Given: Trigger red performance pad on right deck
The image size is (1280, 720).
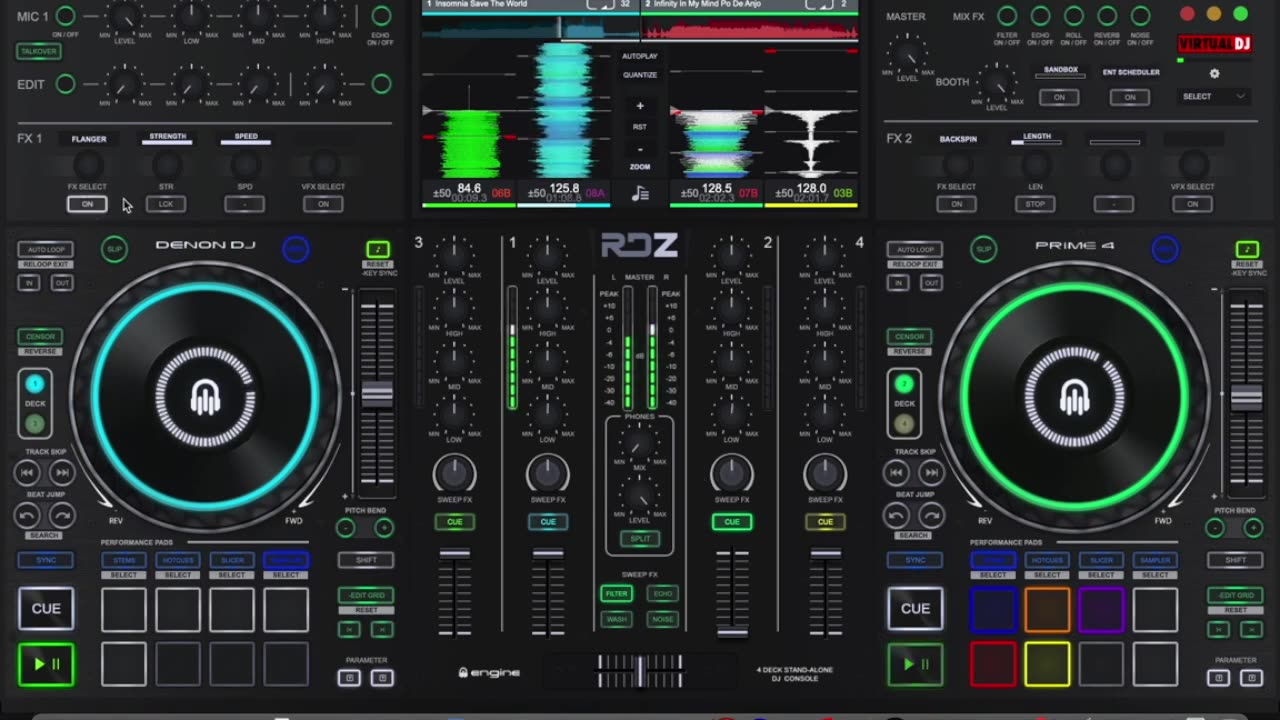Looking at the screenshot, I should (993, 665).
